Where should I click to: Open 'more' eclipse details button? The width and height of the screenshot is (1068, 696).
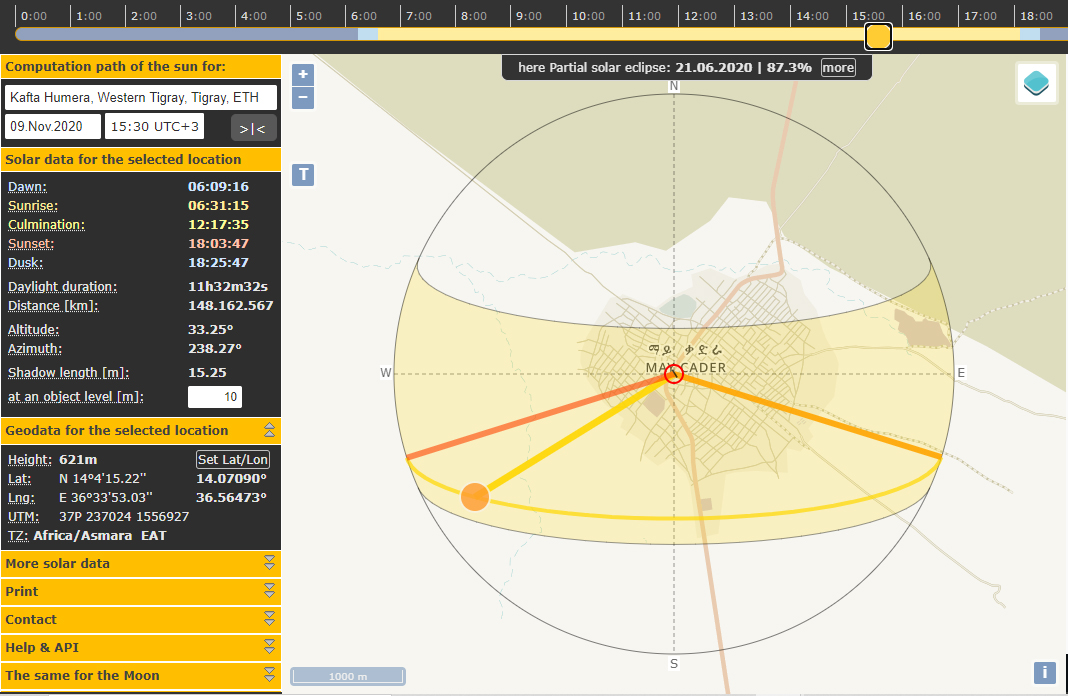[x=838, y=67]
